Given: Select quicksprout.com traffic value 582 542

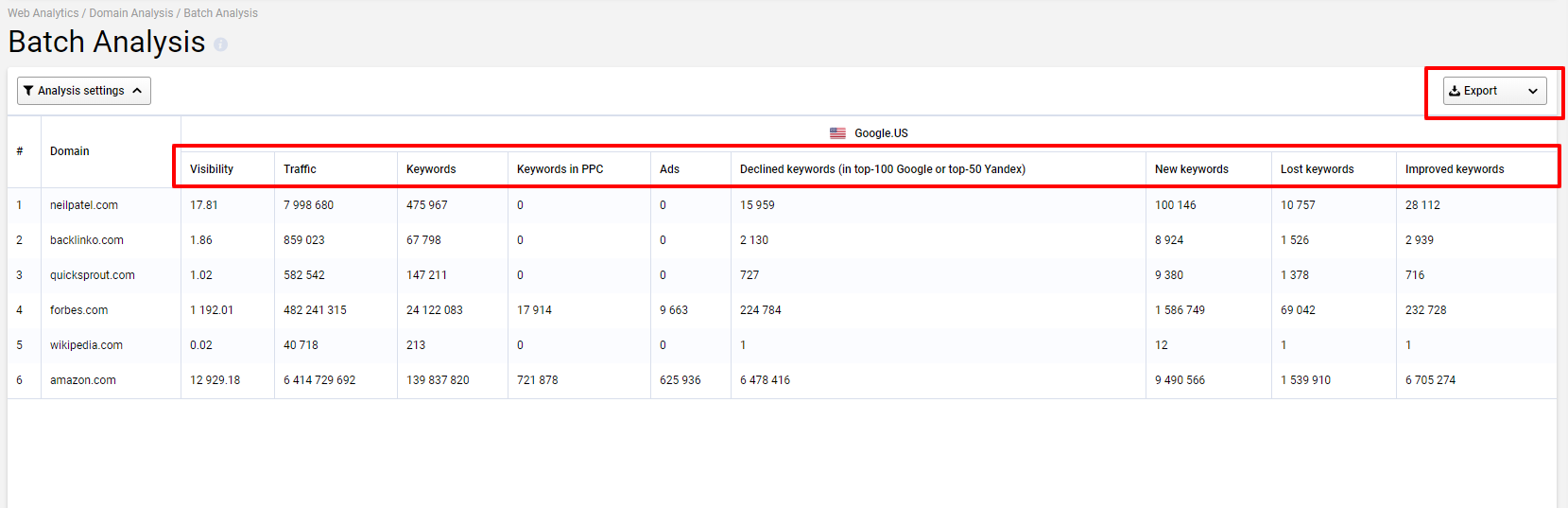Looking at the screenshot, I should [x=304, y=275].
